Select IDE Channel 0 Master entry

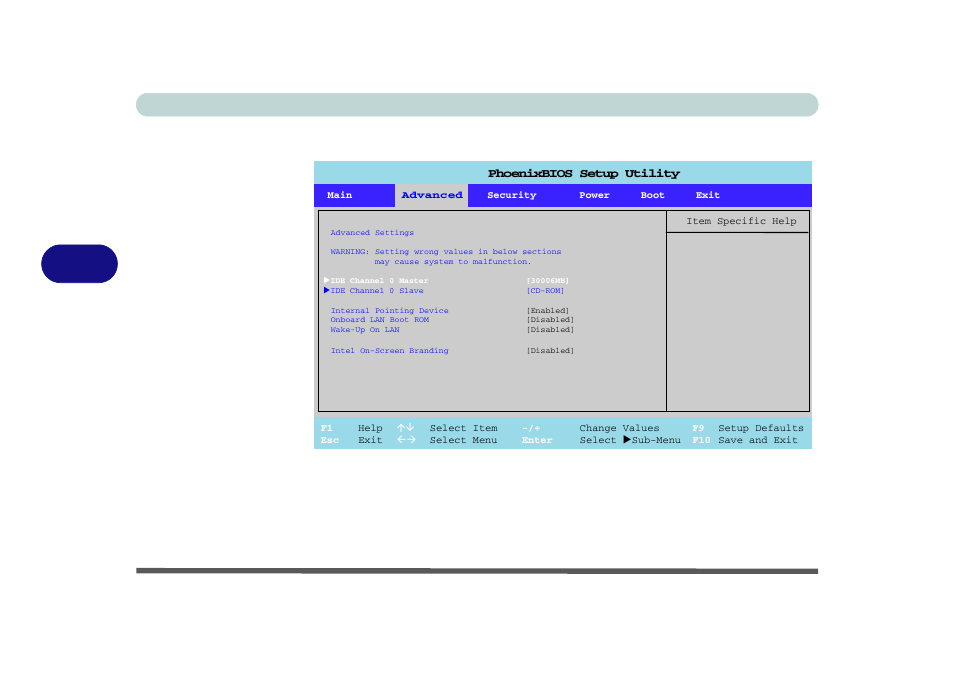pyautogui.click(x=379, y=281)
